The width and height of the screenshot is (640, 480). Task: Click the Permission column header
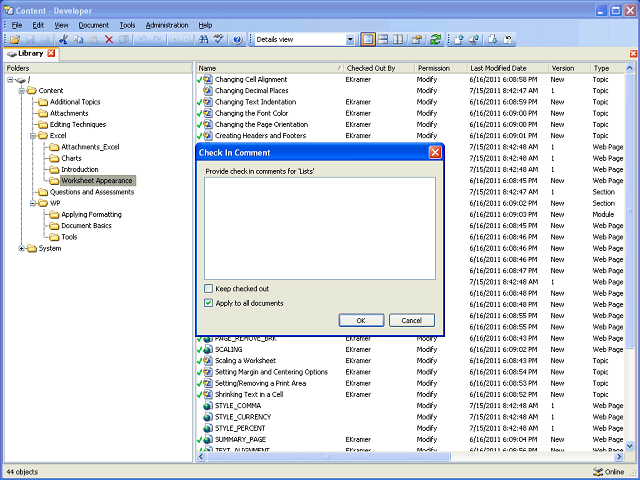click(x=441, y=68)
